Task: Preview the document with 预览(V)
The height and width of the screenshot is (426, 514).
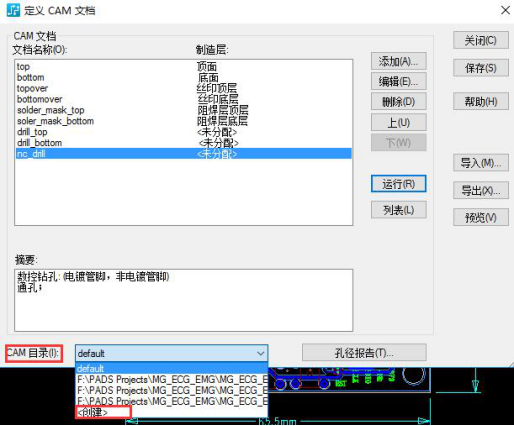Action: [x=481, y=217]
